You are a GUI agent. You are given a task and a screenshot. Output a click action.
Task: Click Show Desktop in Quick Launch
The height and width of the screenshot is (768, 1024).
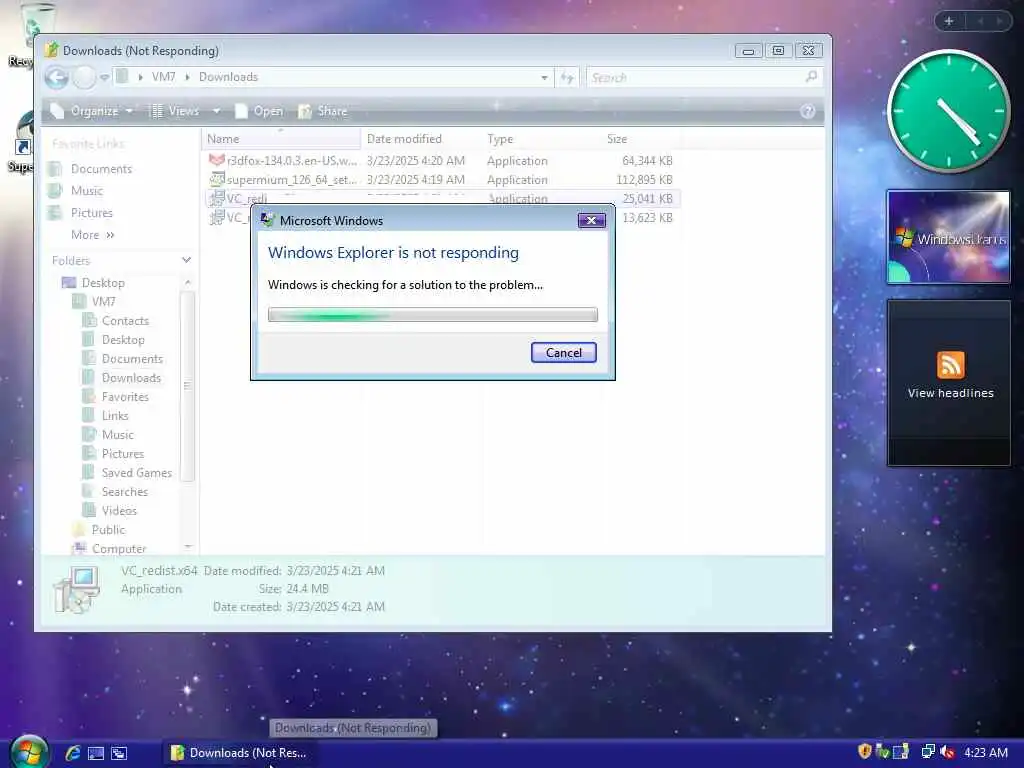[x=96, y=753]
